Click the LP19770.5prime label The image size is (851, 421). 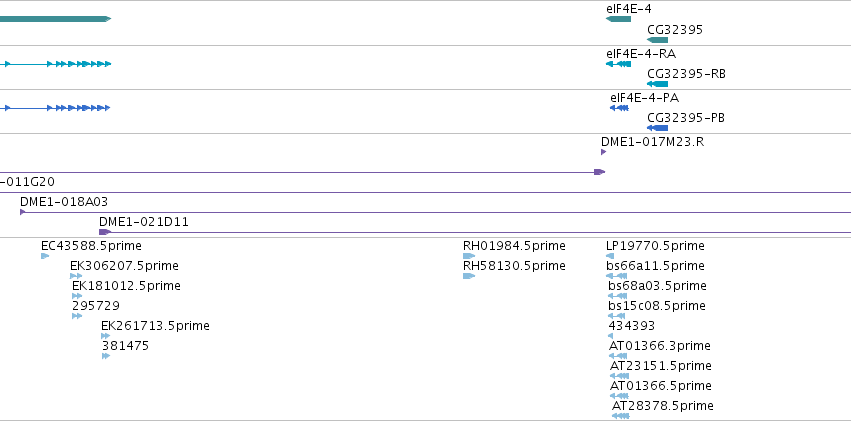pyautogui.click(x=655, y=246)
